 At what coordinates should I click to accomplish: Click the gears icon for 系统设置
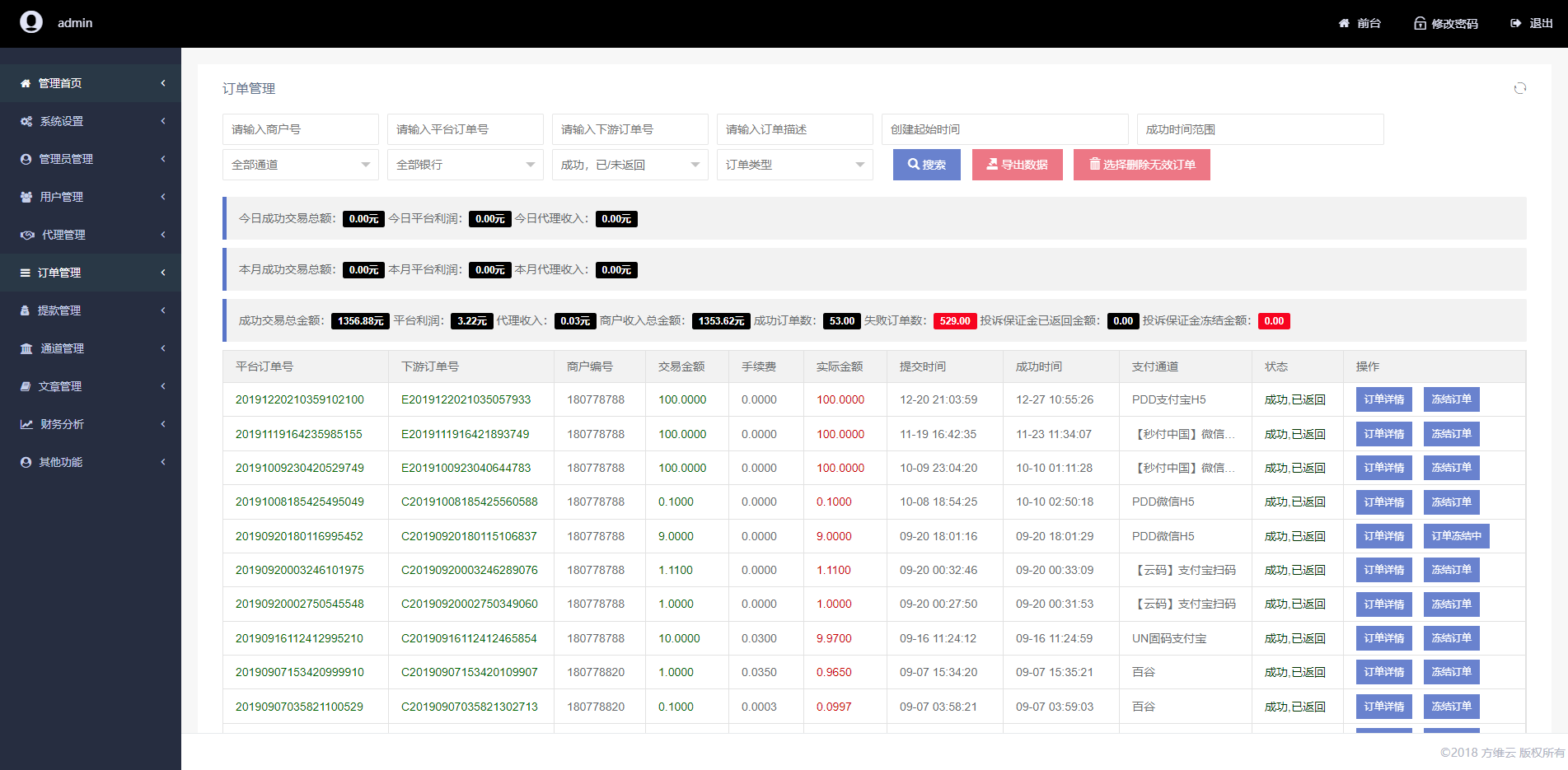point(26,121)
